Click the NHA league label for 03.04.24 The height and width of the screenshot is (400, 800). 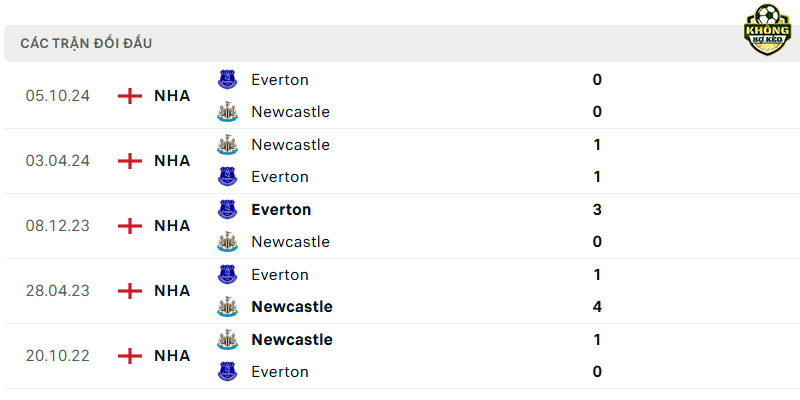[172, 161]
